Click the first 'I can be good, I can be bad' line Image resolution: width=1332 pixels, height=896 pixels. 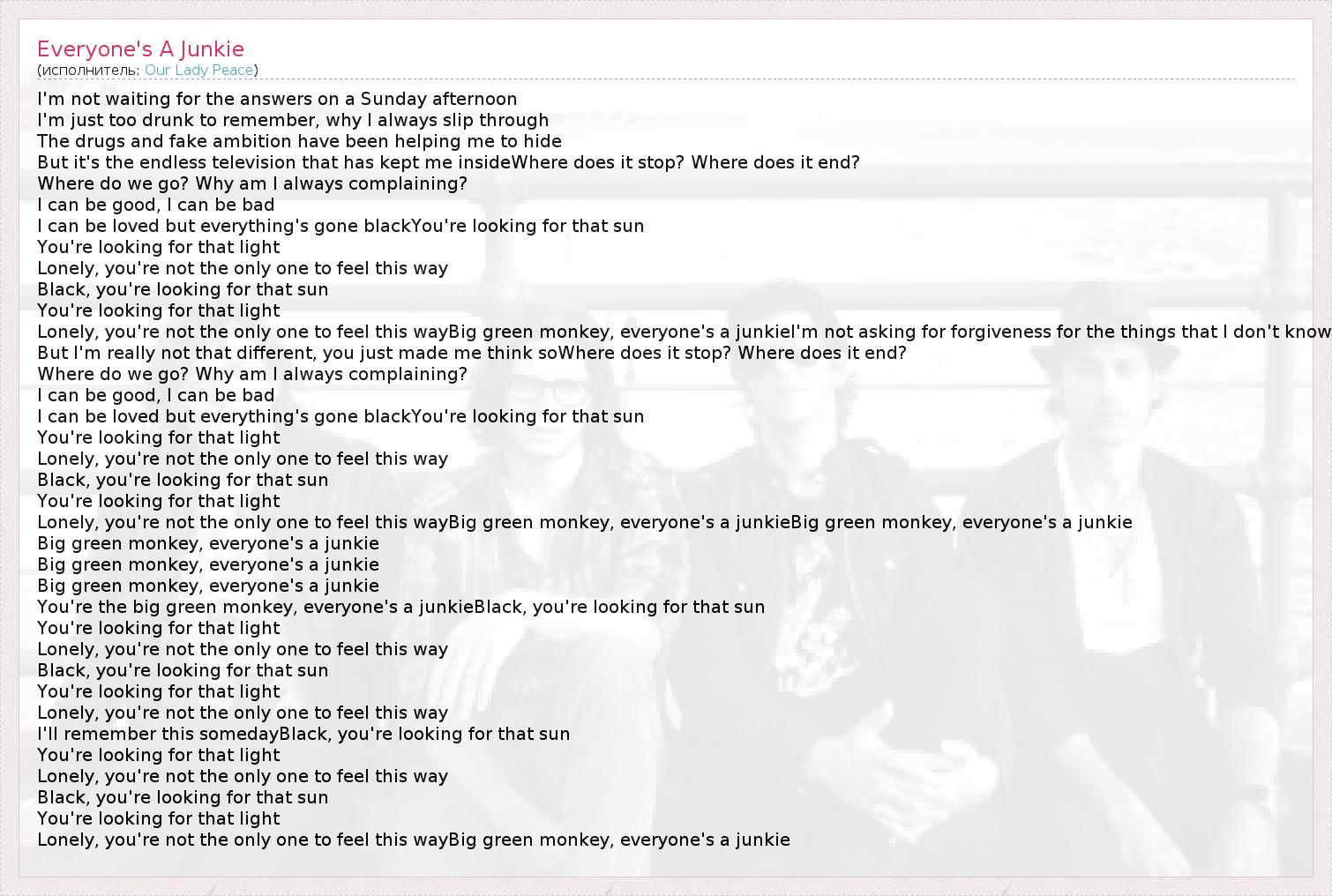click(156, 205)
